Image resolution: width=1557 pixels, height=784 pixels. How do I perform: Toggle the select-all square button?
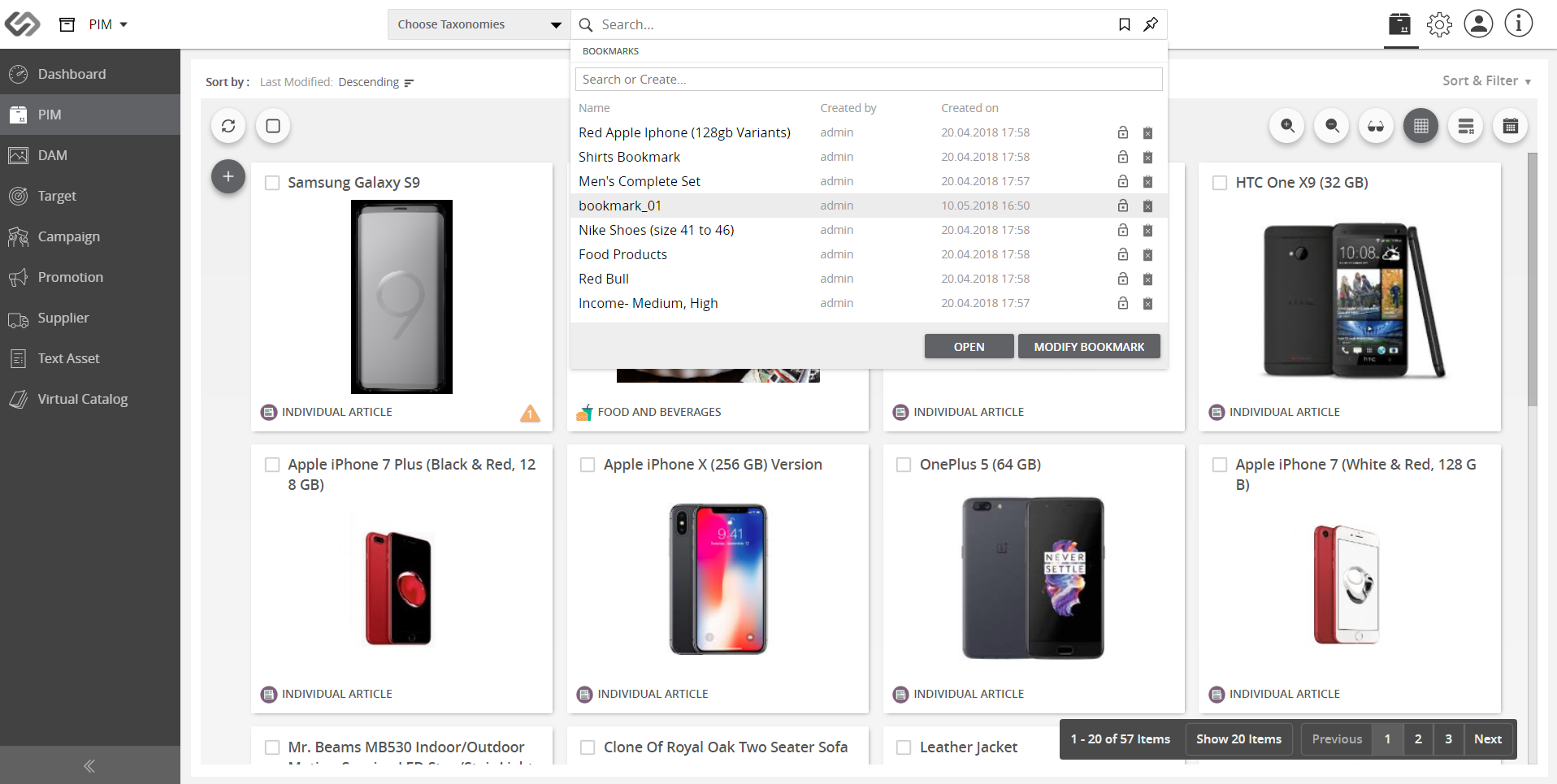(273, 126)
